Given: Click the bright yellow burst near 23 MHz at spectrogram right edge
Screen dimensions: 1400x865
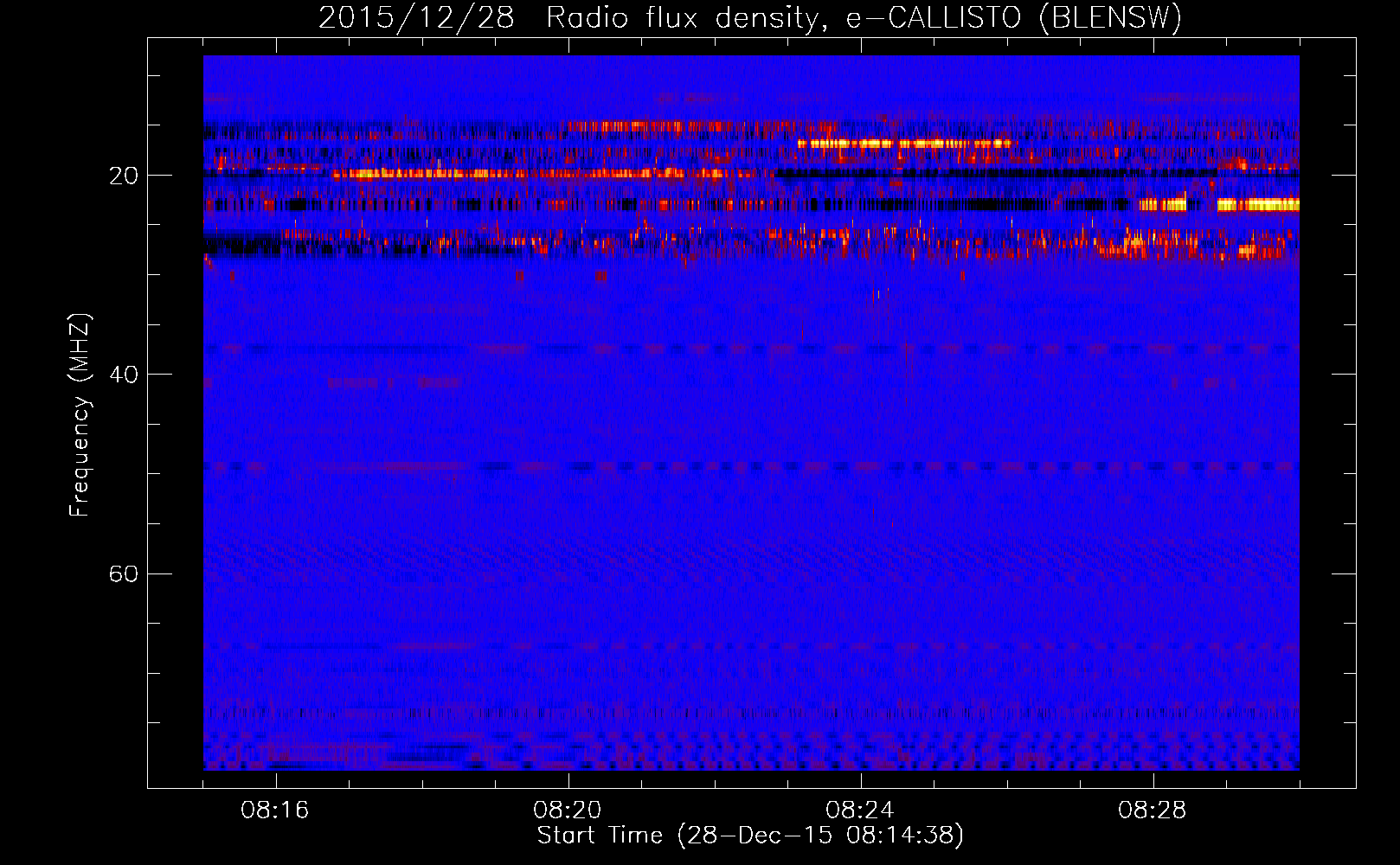Looking at the screenshot, I should tap(1258, 205).
